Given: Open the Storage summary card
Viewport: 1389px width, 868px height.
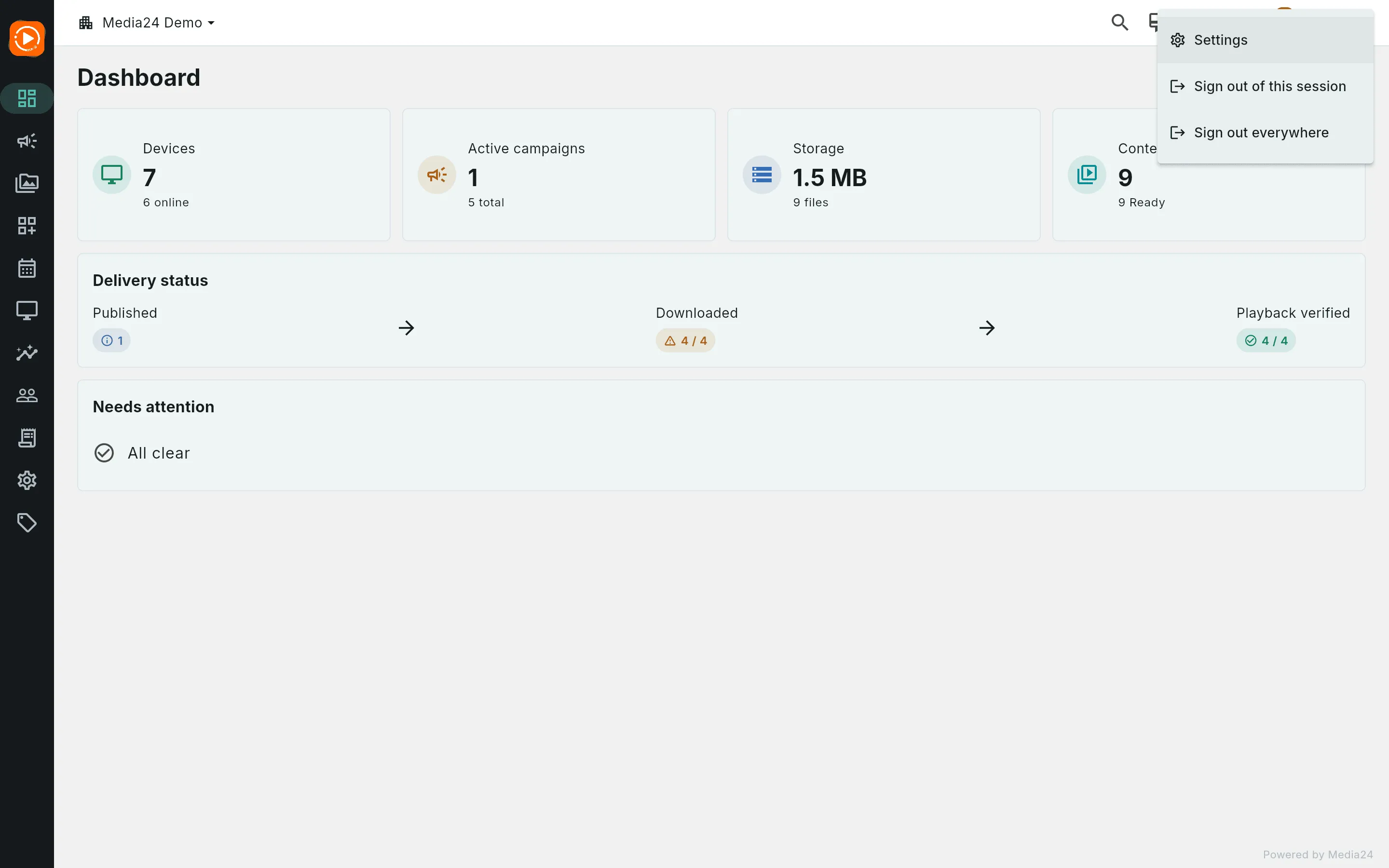Looking at the screenshot, I should [884, 175].
